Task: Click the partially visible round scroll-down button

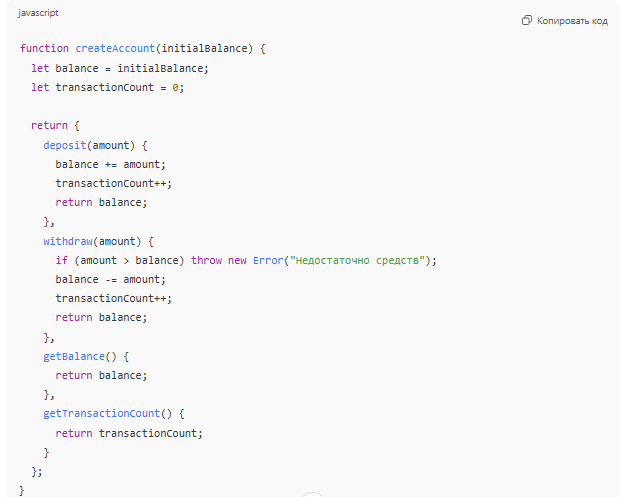Action: (312, 493)
